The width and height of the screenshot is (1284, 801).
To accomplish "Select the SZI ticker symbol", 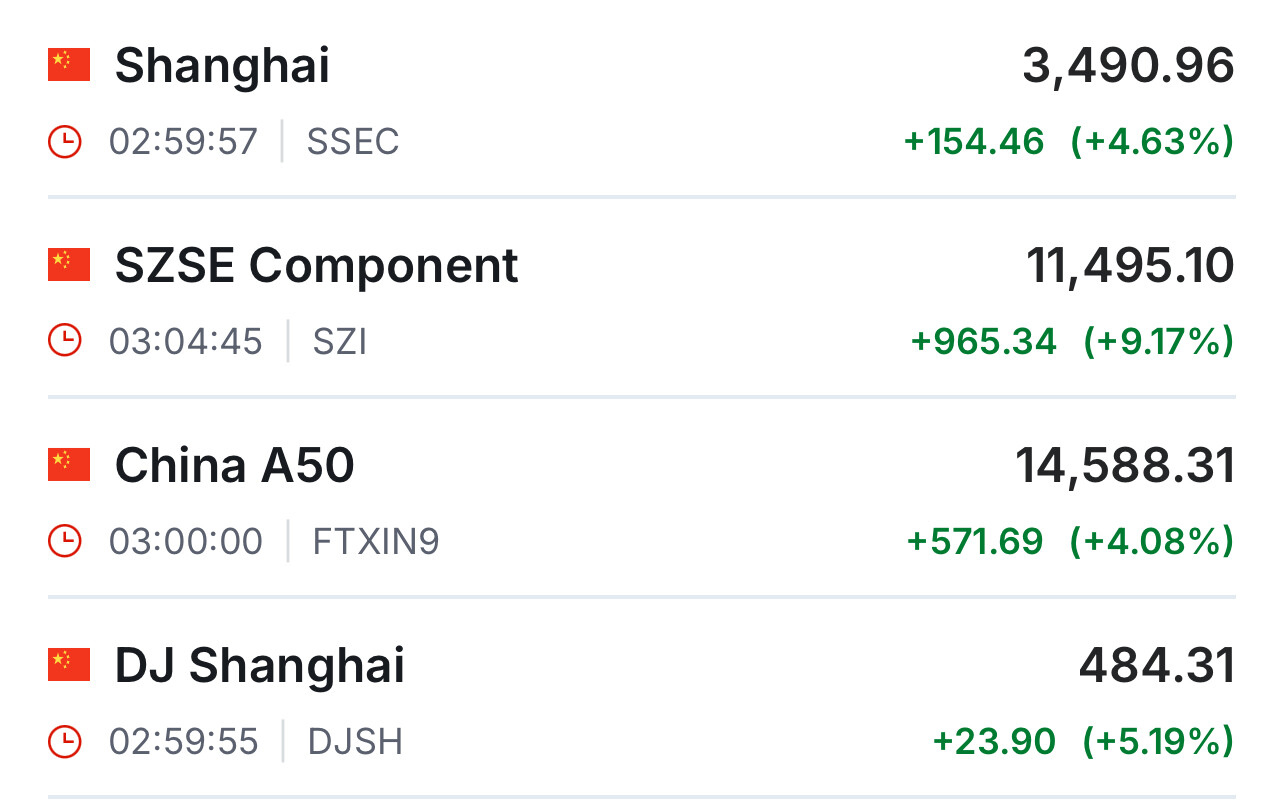I will point(340,342).
